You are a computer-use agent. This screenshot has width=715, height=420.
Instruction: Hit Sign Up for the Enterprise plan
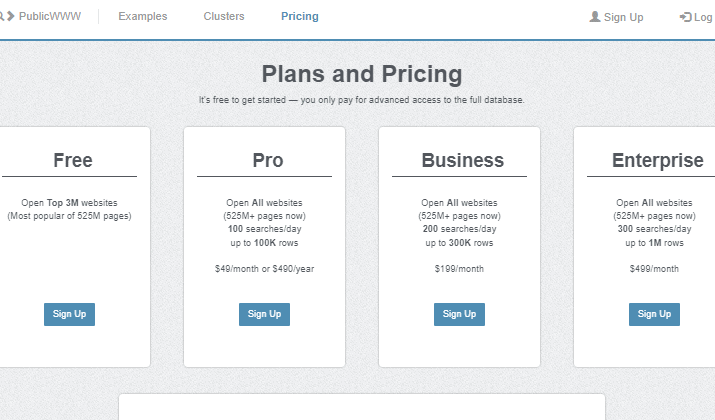point(654,314)
